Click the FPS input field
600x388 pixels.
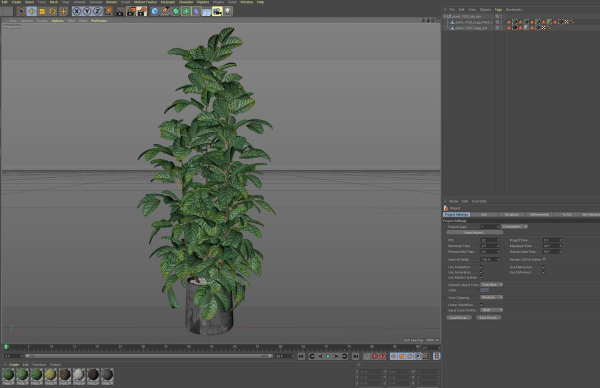pyautogui.click(x=489, y=240)
